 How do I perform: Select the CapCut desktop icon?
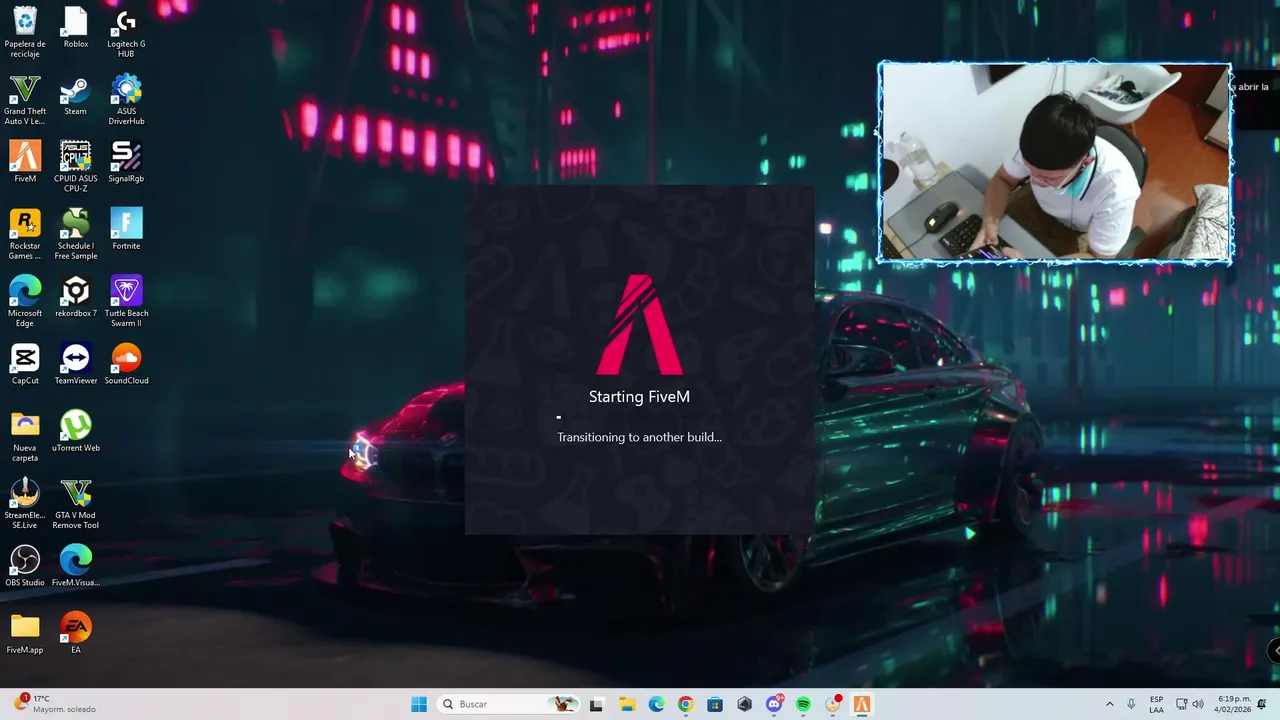click(25, 364)
